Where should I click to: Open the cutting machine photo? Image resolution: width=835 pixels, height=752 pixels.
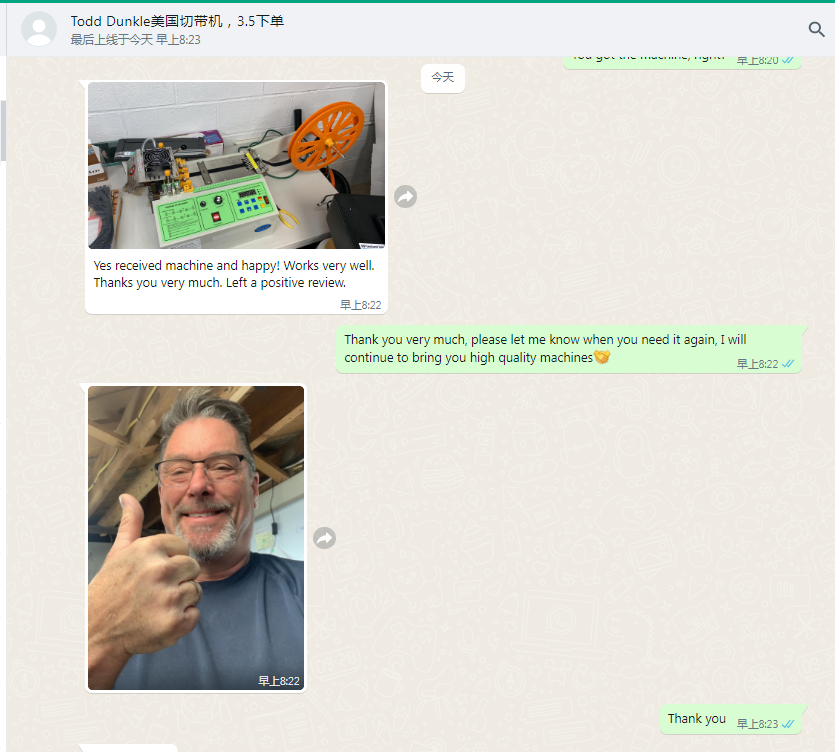tap(236, 165)
